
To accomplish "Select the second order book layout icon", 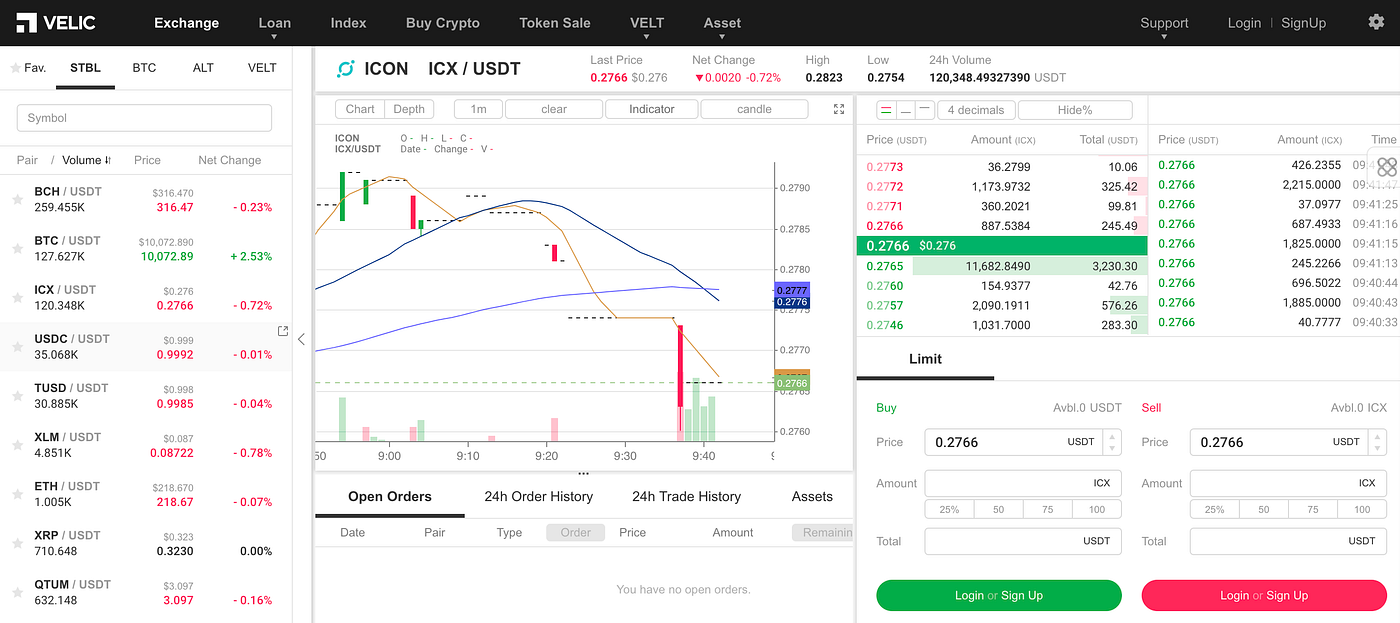I will (905, 110).
